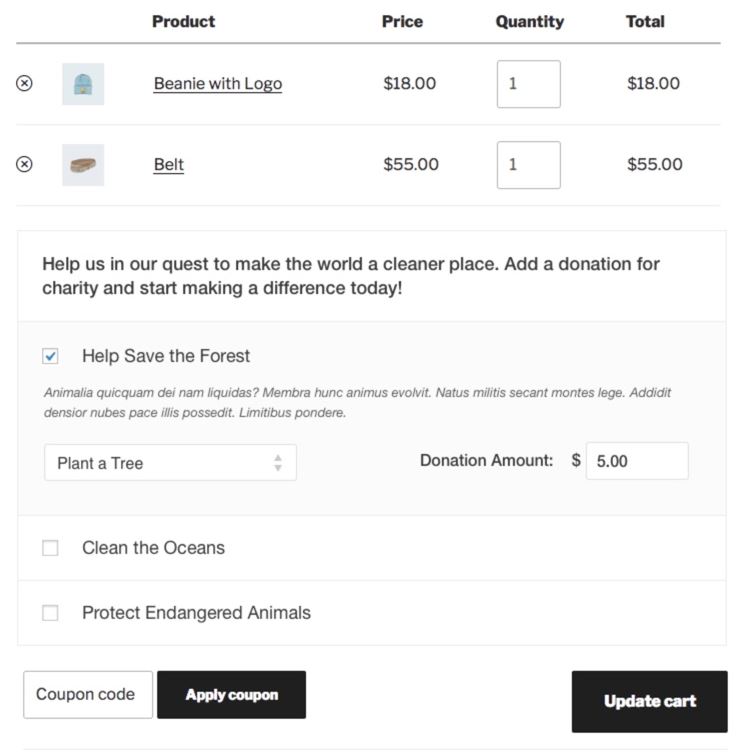The height and width of the screenshot is (753, 744).
Task: Click the Protect Endangered Animals label
Action: [x=196, y=613]
